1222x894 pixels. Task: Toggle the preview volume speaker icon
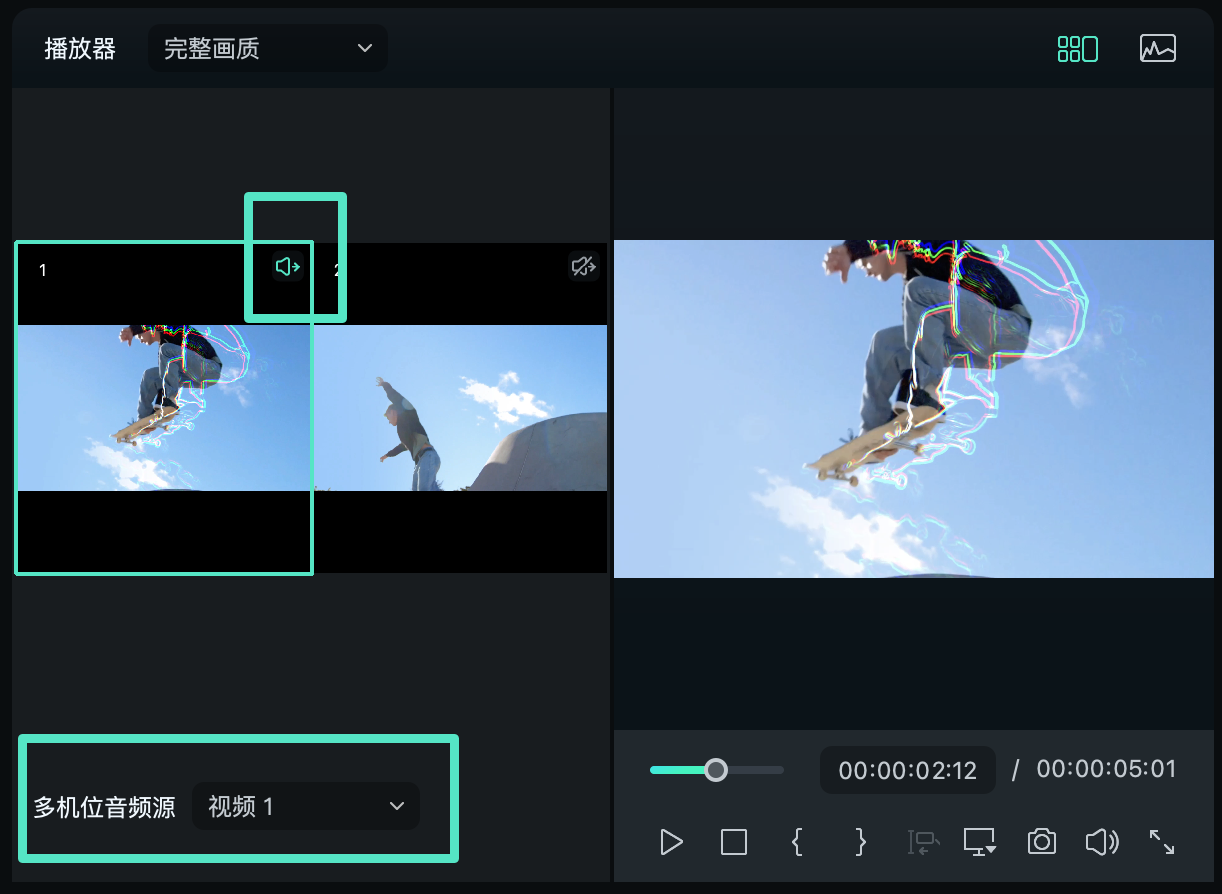point(1101,842)
